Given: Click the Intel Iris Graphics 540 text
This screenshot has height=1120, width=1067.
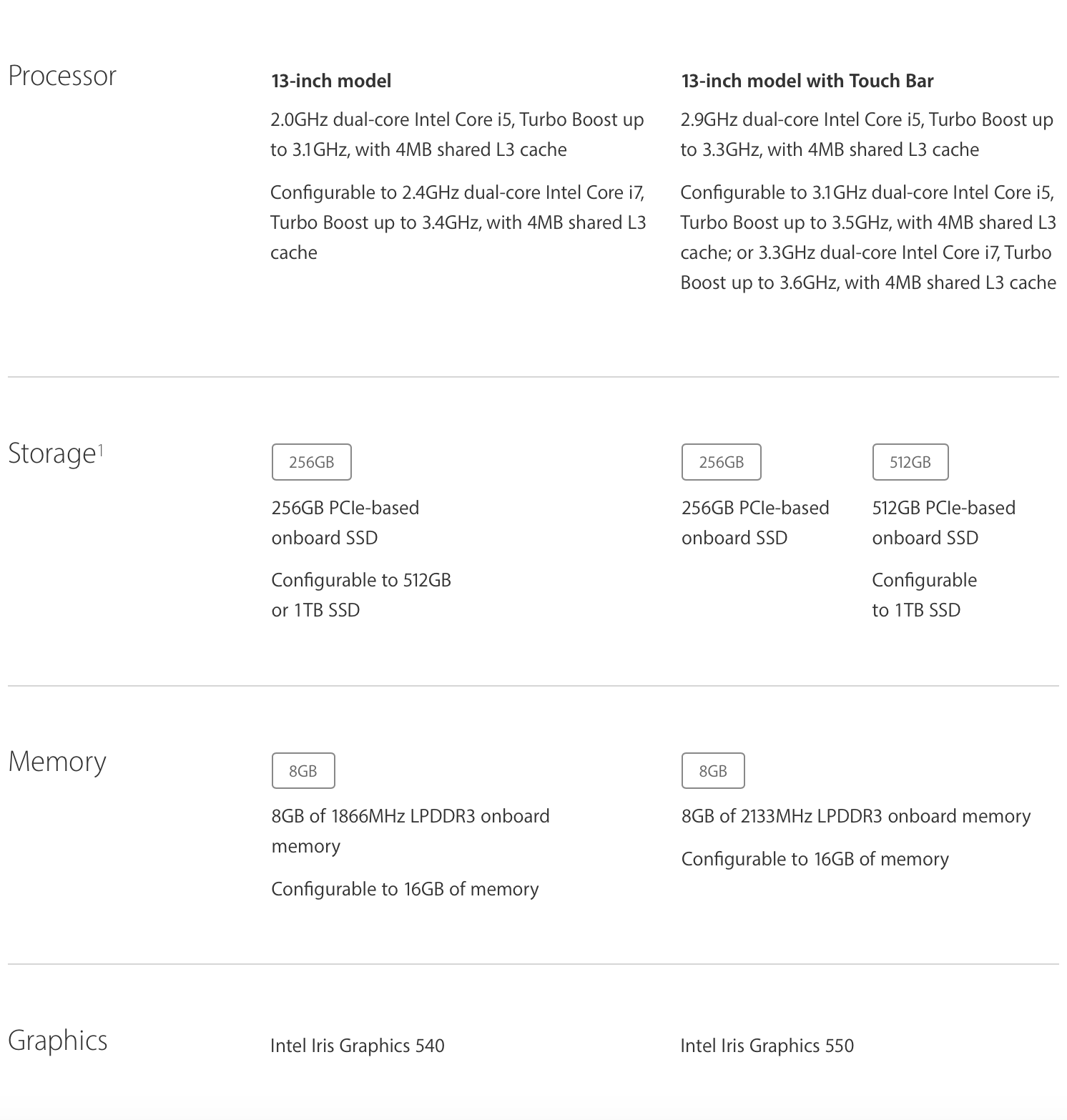Looking at the screenshot, I should point(358,1046).
